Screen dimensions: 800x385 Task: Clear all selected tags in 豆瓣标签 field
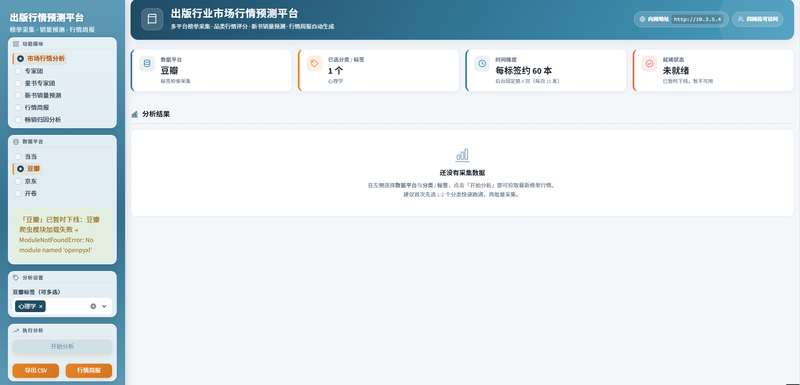click(93, 306)
